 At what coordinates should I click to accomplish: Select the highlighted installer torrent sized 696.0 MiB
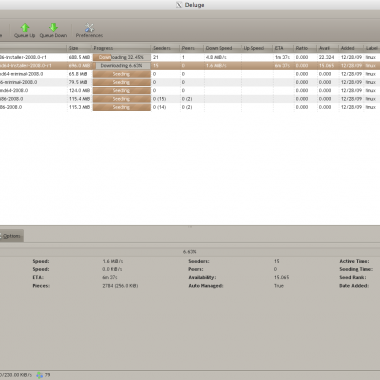(190, 66)
